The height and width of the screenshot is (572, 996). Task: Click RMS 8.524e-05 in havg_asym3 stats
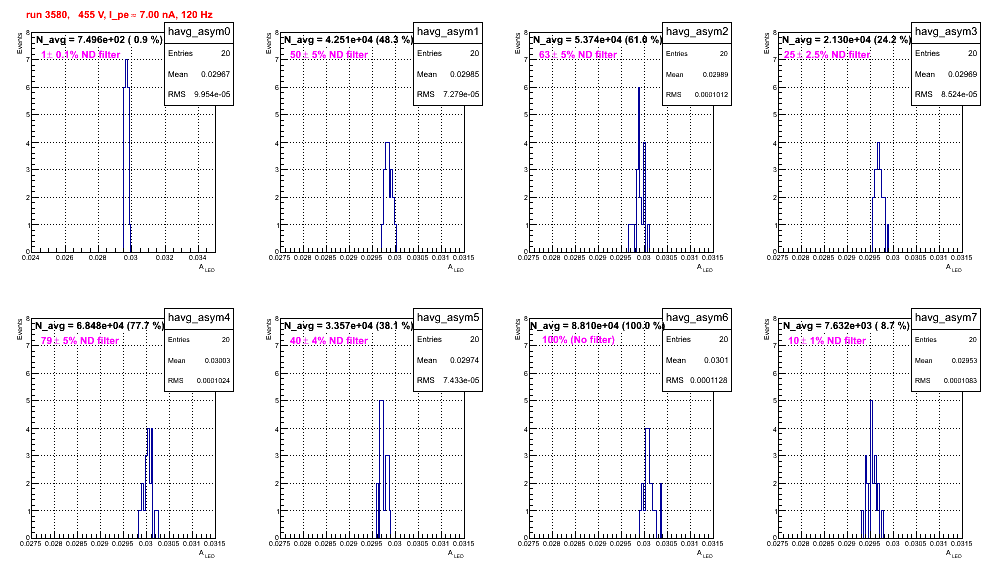(x=946, y=95)
